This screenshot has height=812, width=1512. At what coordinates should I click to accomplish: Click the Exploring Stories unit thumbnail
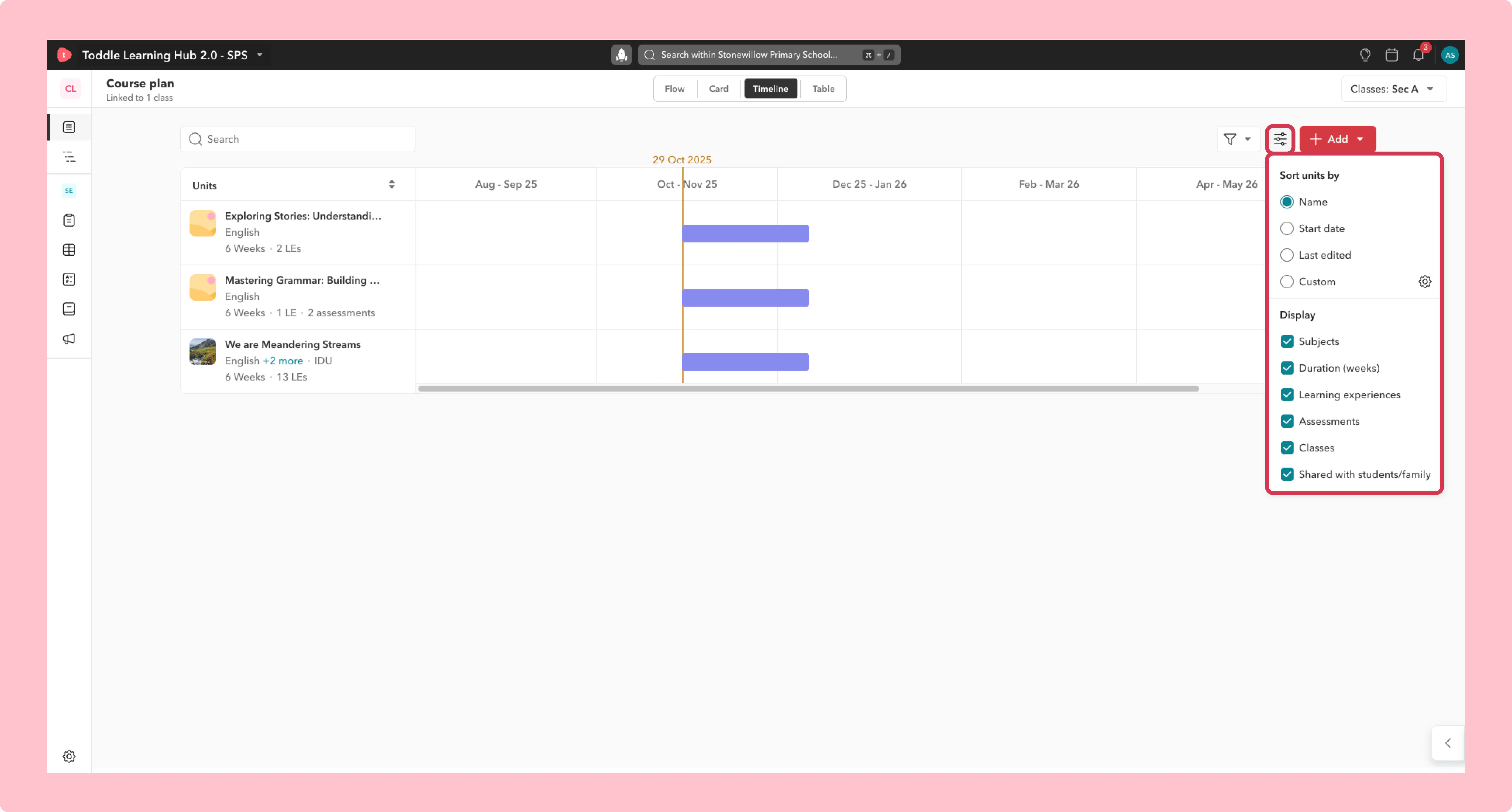pos(203,223)
